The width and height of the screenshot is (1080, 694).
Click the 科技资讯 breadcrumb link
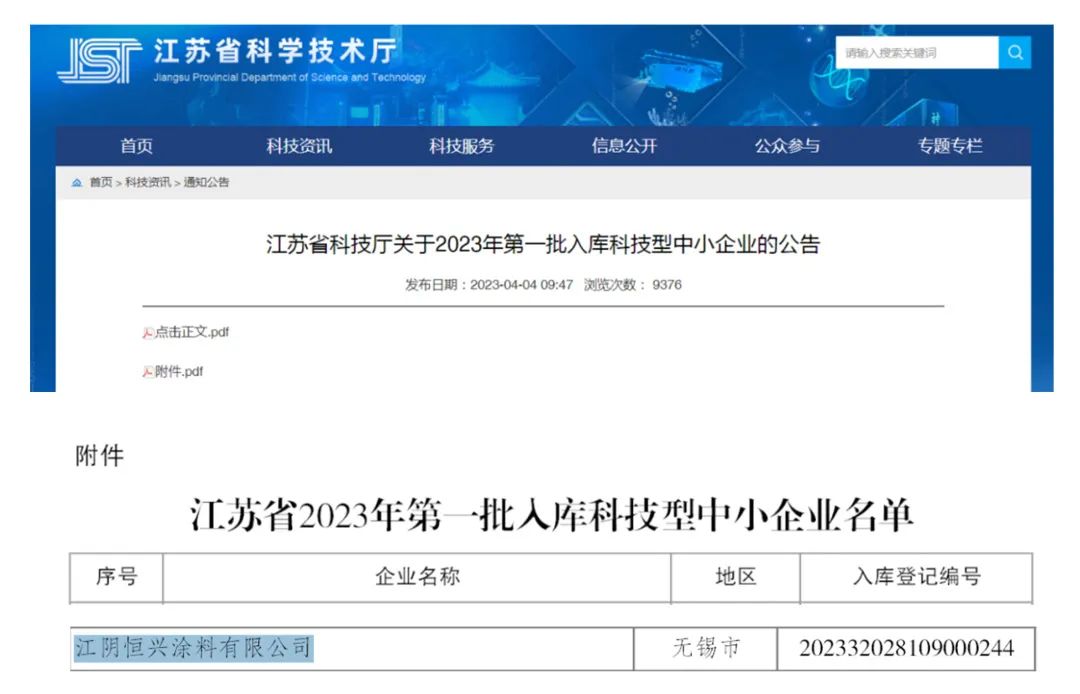coord(148,183)
